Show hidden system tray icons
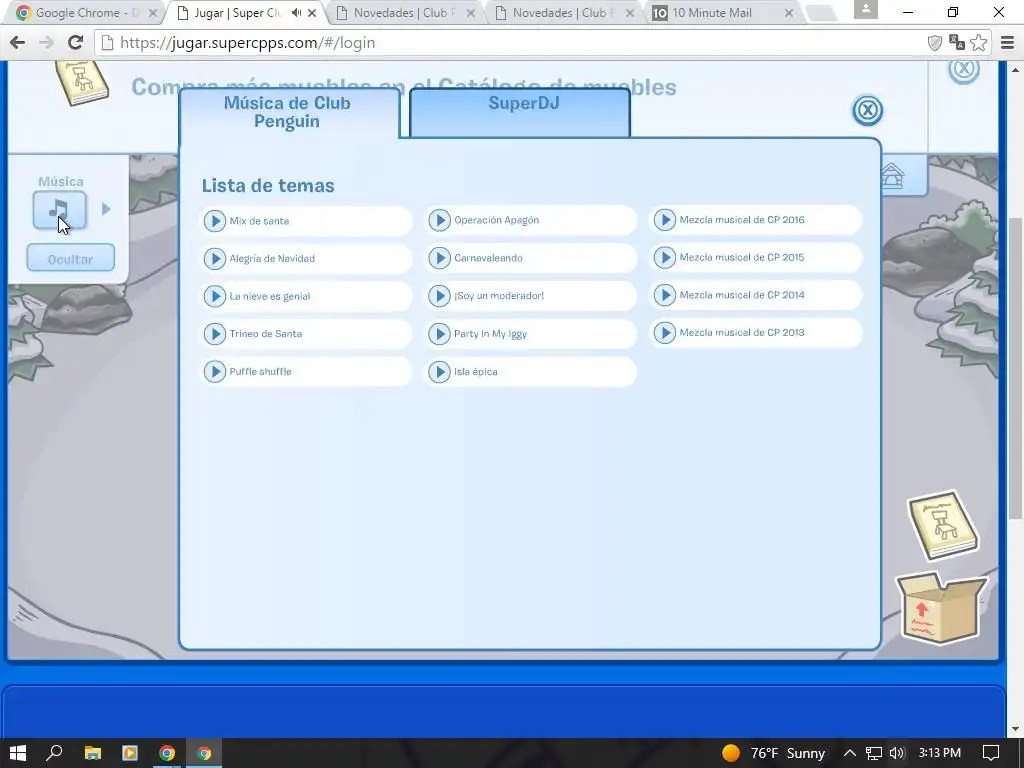This screenshot has height=768, width=1024. click(x=849, y=753)
